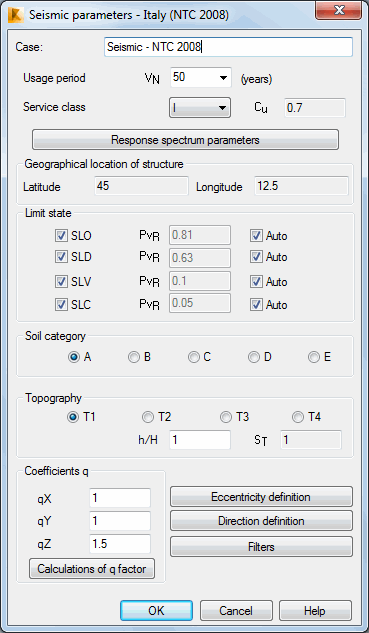
Task: Focus the qZ coefficient field
Action: click(x=120, y=544)
